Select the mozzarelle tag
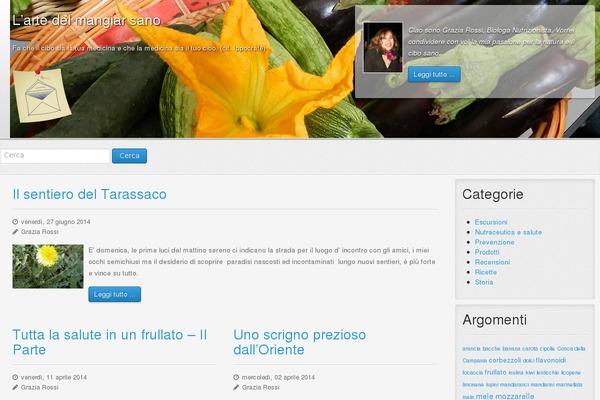This screenshot has height=400, width=600. pos(515,396)
